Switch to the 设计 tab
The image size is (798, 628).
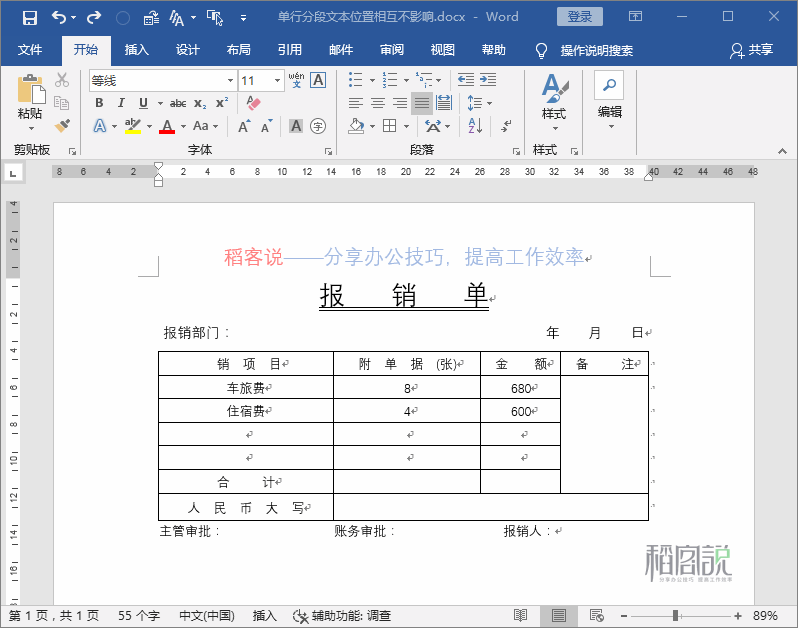click(187, 50)
